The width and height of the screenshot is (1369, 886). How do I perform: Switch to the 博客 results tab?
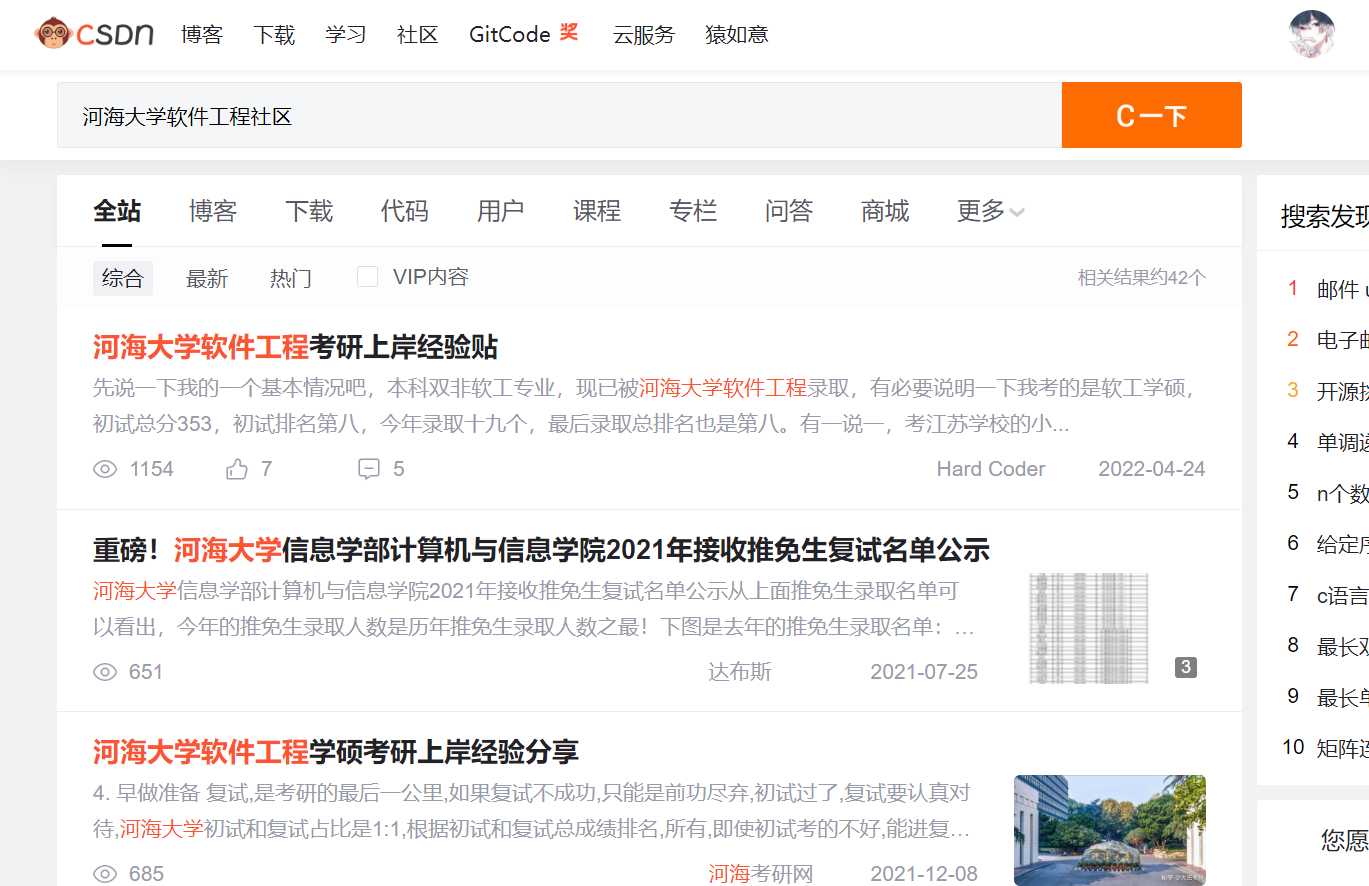213,211
